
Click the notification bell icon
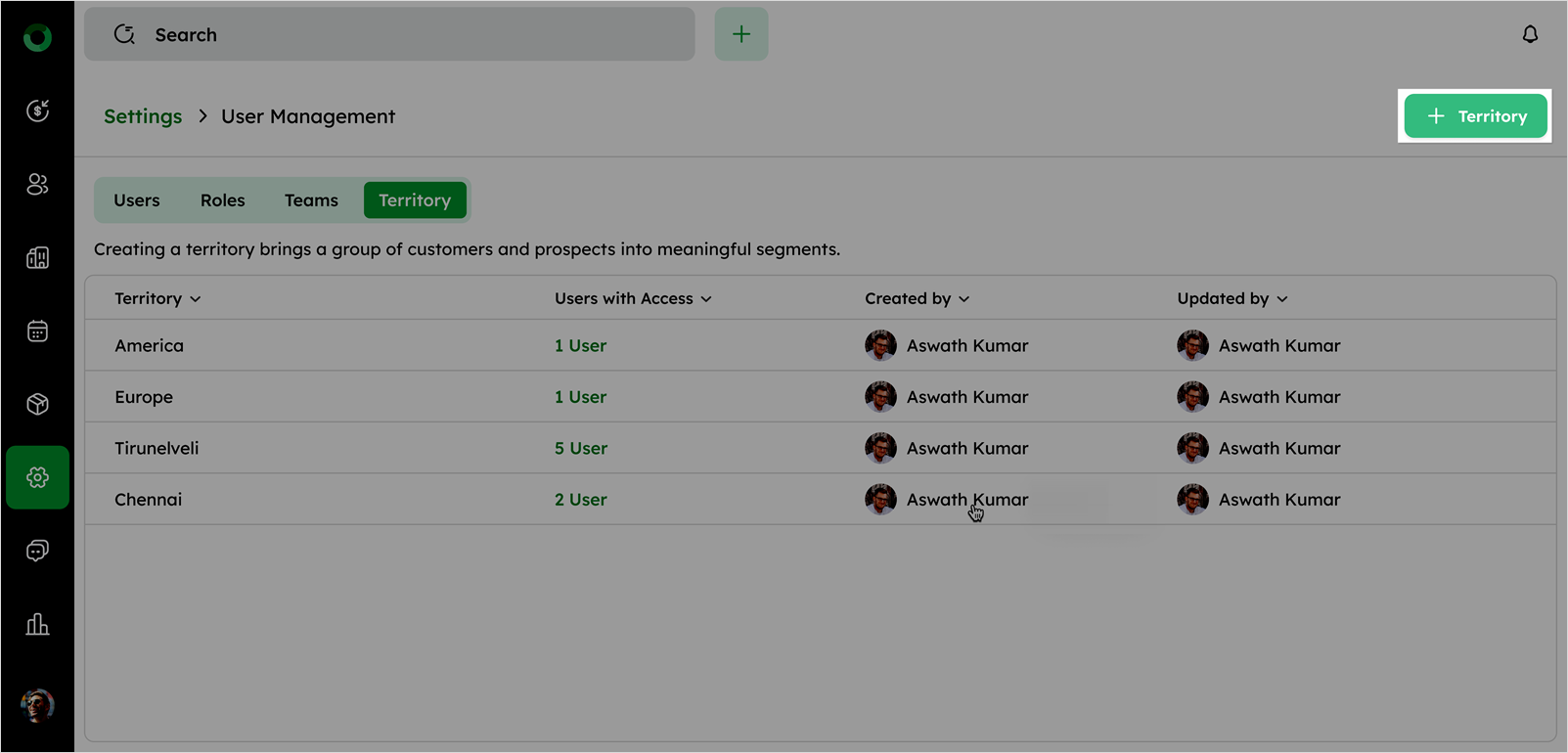1530,34
